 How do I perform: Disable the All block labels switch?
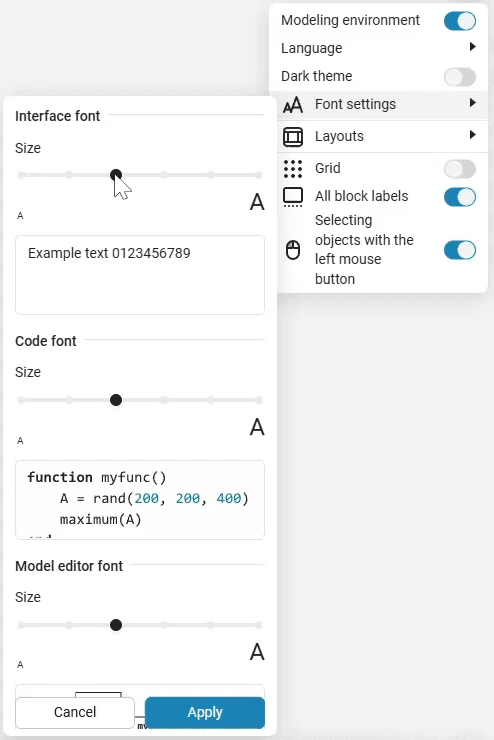point(460,197)
